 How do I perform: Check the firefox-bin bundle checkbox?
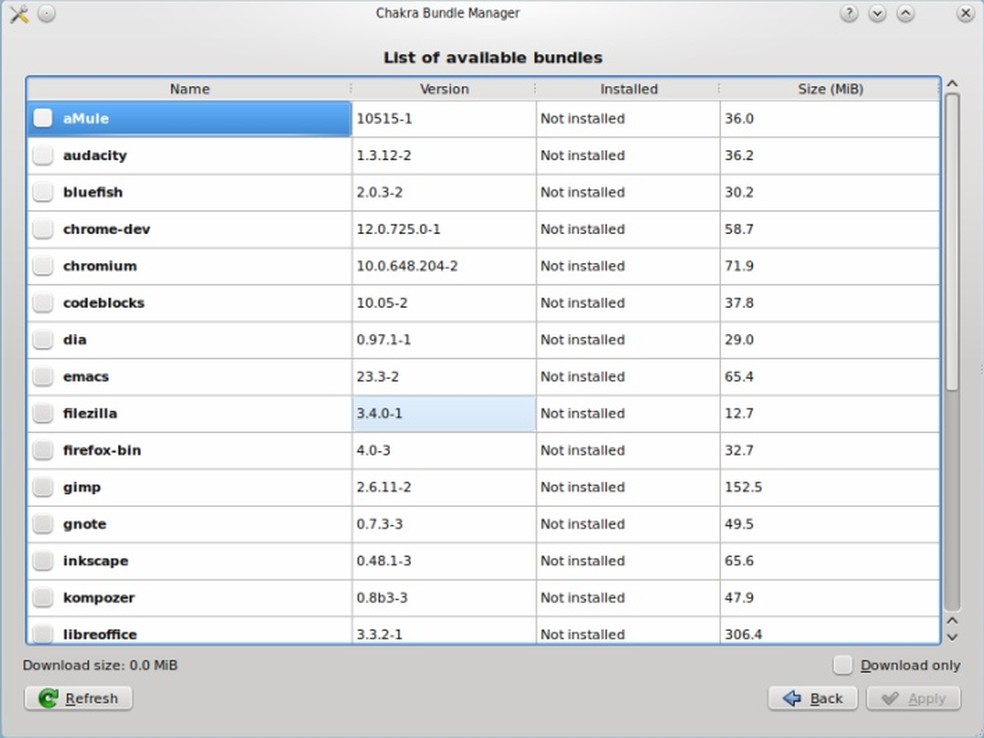(42, 450)
